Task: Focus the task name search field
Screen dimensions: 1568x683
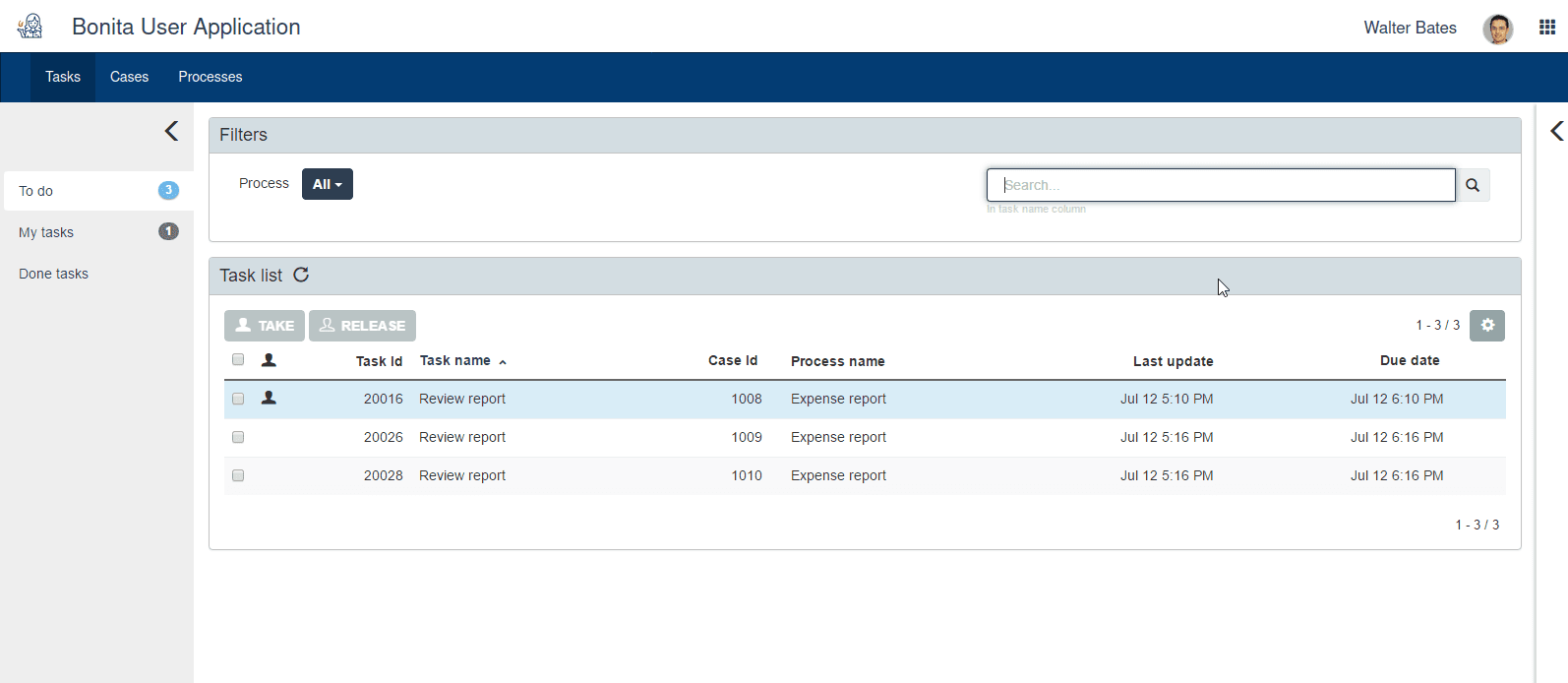Action: [1220, 185]
